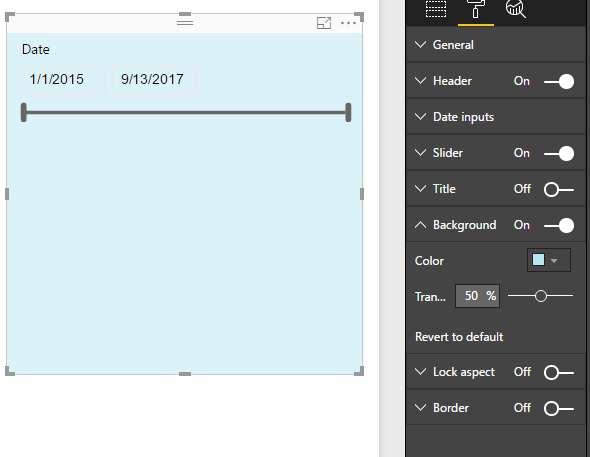
Task: Turn off the Header toggle
Action: click(559, 81)
